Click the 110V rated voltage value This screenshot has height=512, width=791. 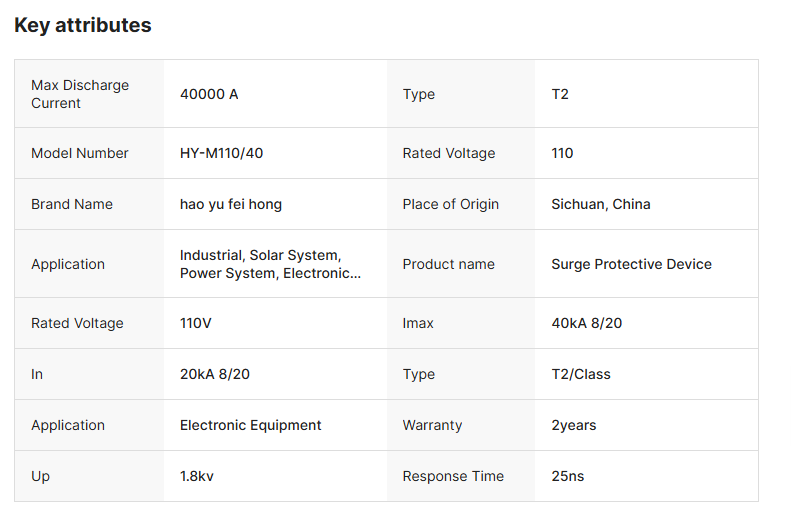196,323
